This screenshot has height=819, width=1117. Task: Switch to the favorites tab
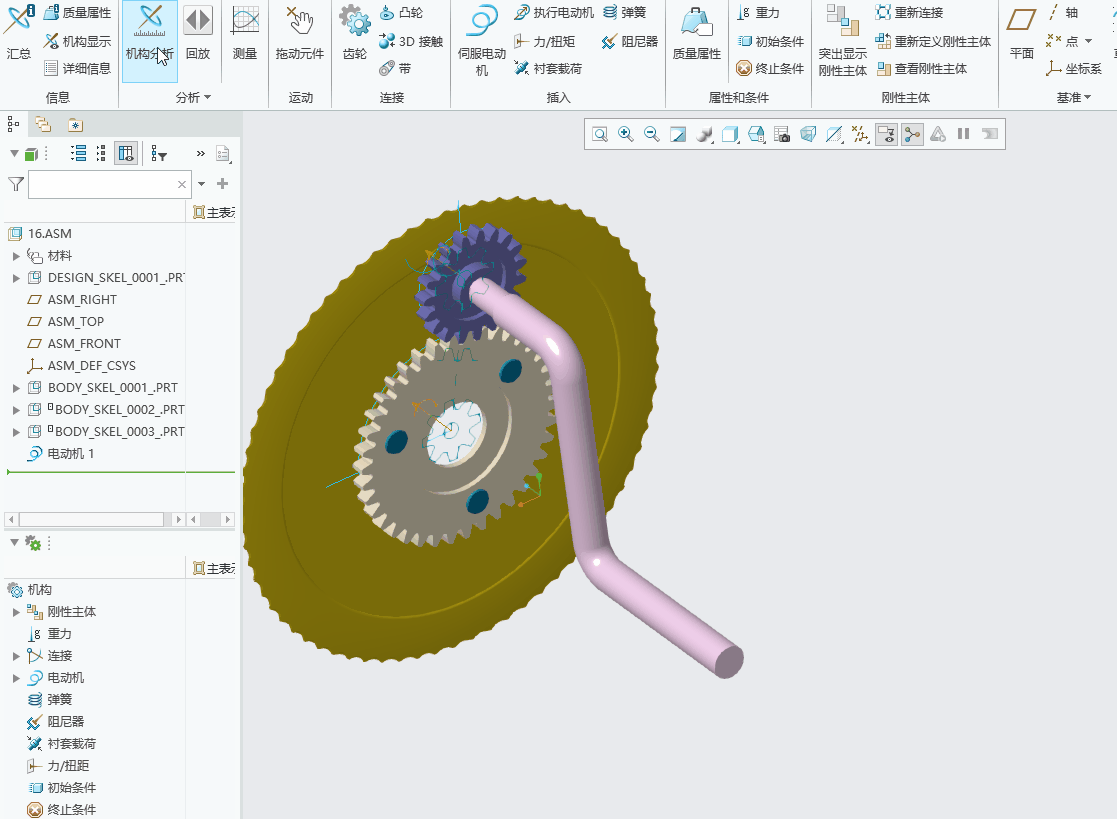(75, 125)
